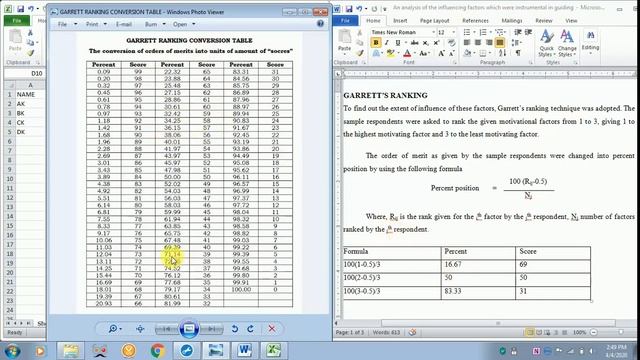This screenshot has width=640, height=360.
Task: Rotate image clockwise in Photo Viewer
Action: 251,329
